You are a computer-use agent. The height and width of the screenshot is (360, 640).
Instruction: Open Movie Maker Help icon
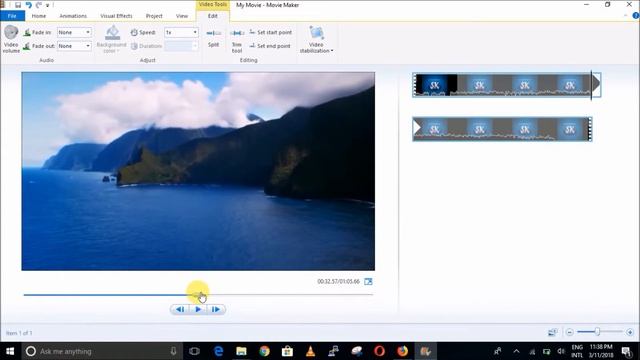click(x=636, y=16)
